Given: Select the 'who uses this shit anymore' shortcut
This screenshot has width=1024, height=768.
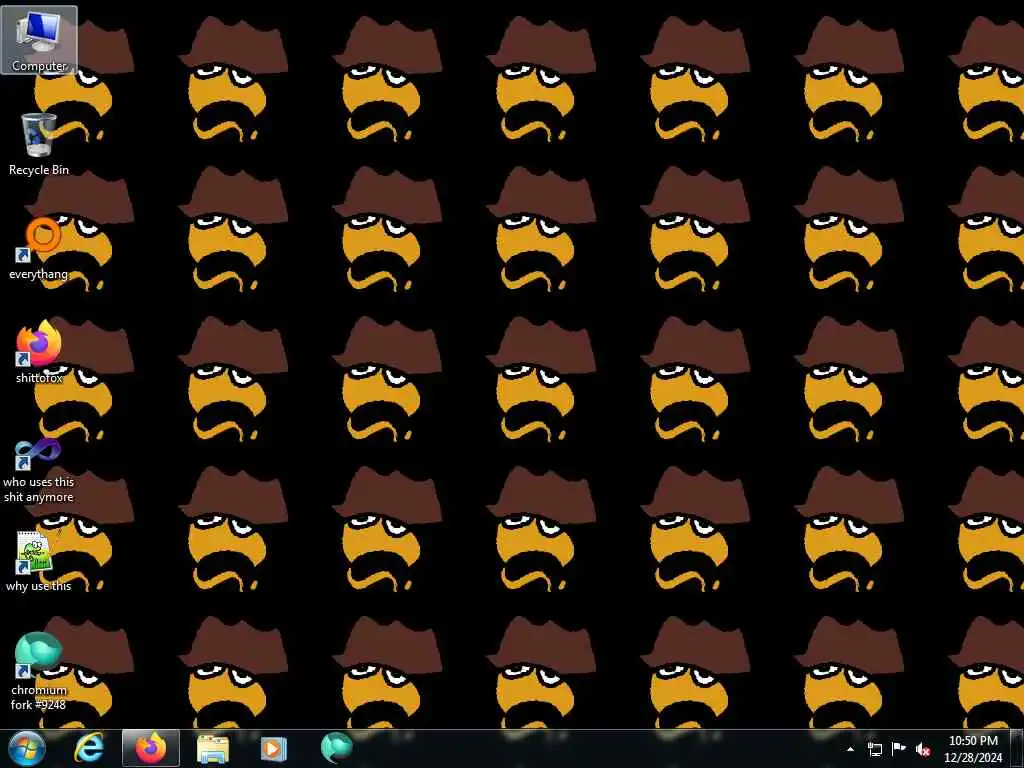Looking at the screenshot, I should [39, 470].
